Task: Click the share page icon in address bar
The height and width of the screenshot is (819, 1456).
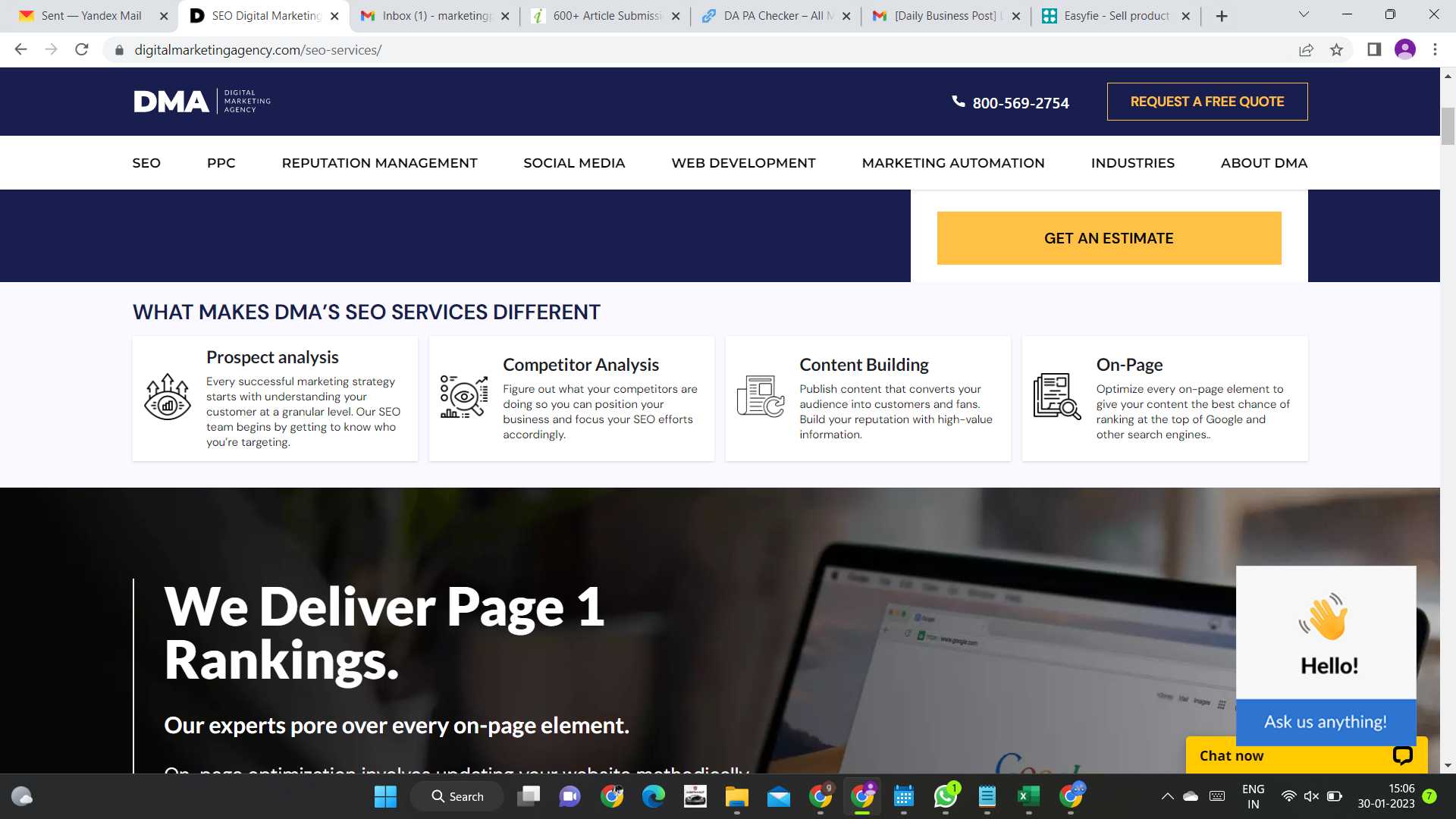Action: pyautogui.click(x=1306, y=50)
